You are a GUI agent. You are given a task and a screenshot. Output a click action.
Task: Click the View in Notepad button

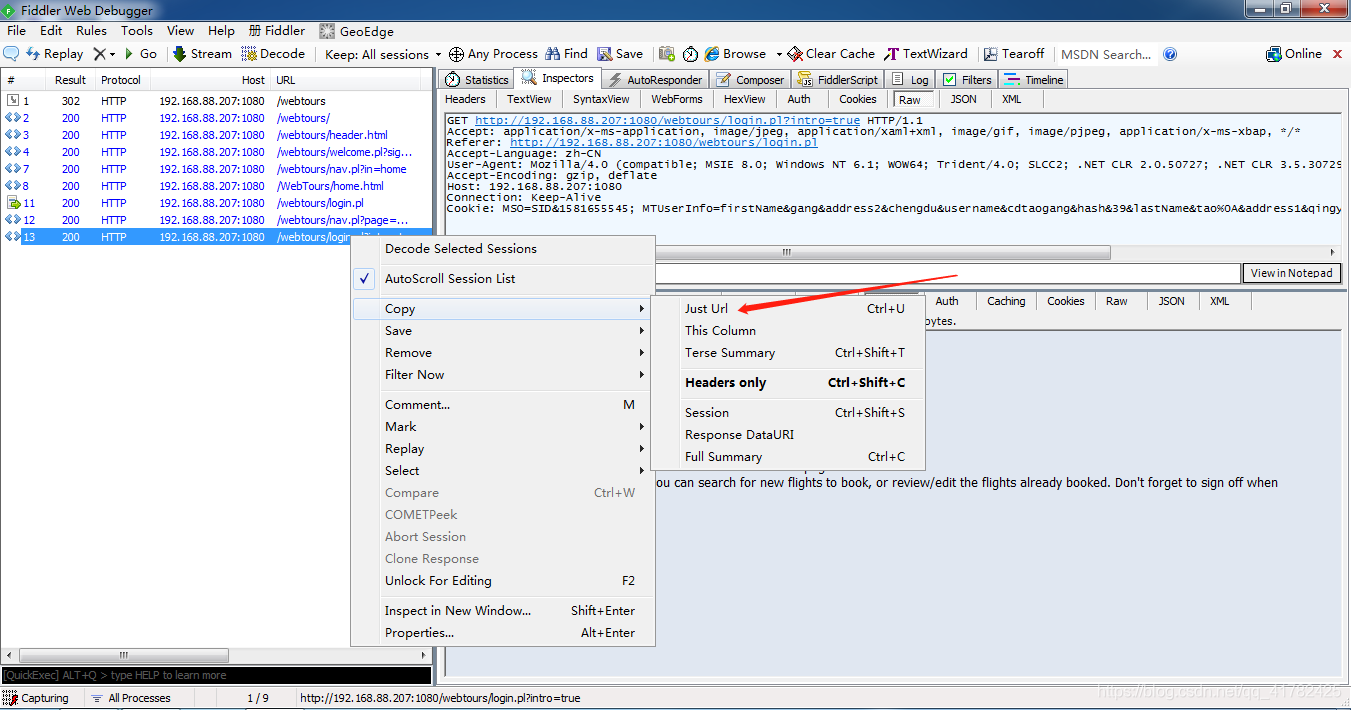[1291, 273]
